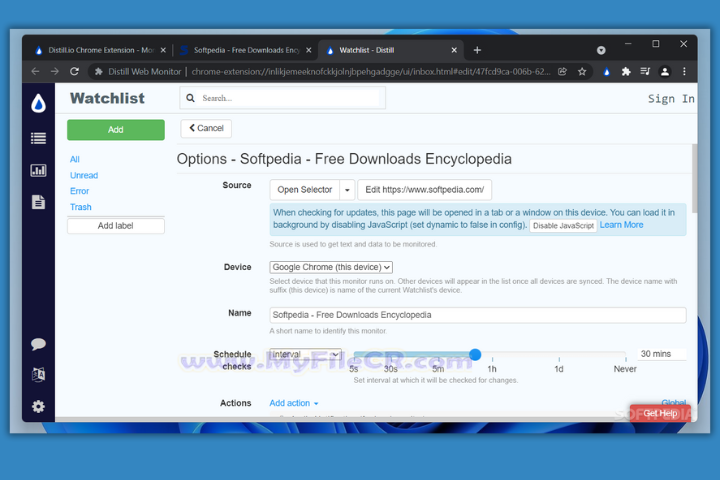Screen dimensions: 720x480
Task: Open the Extensions puzzle icon
Action: (626, 72)
